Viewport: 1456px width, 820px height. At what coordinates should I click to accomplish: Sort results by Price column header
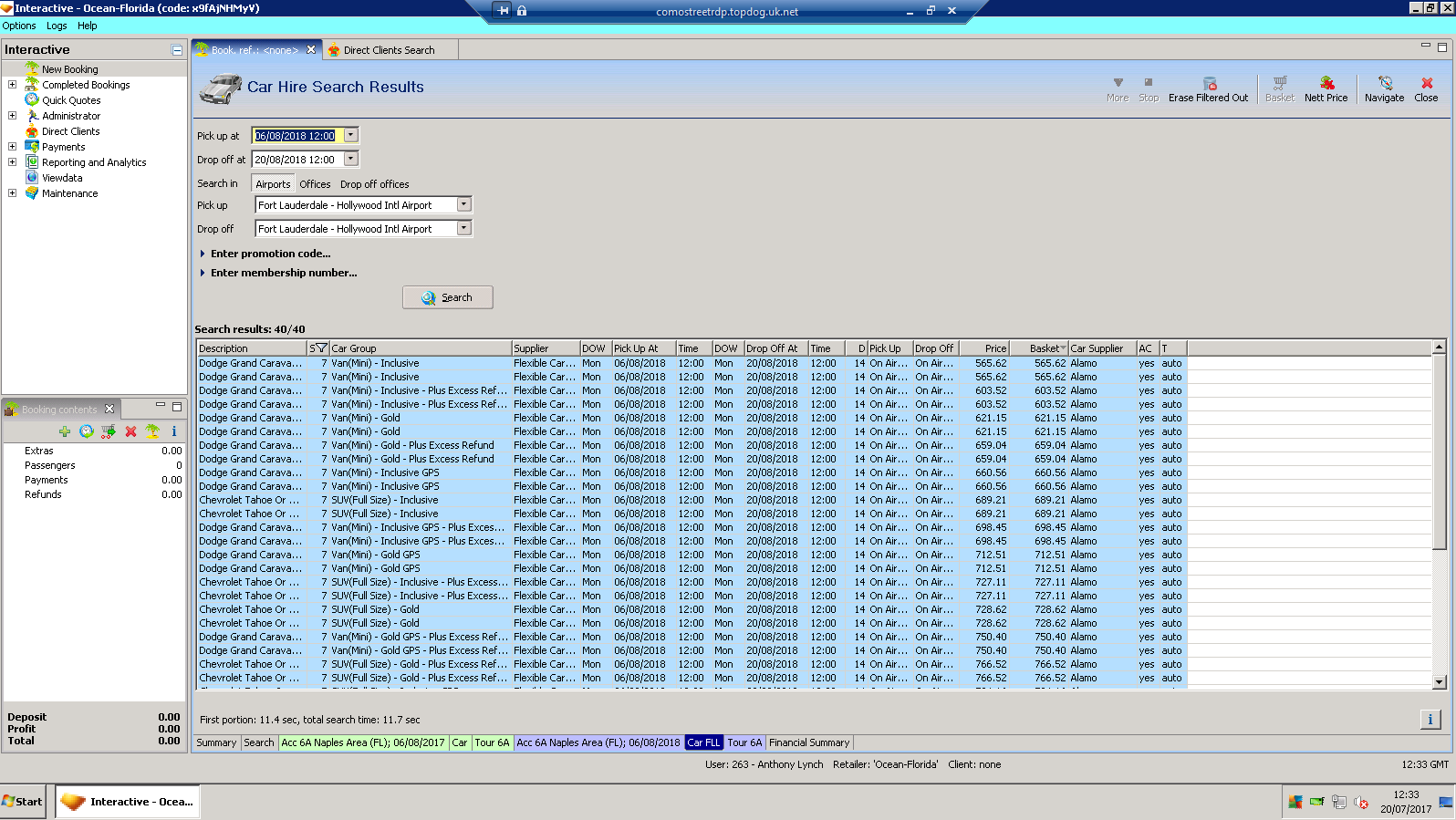point(984,348)
